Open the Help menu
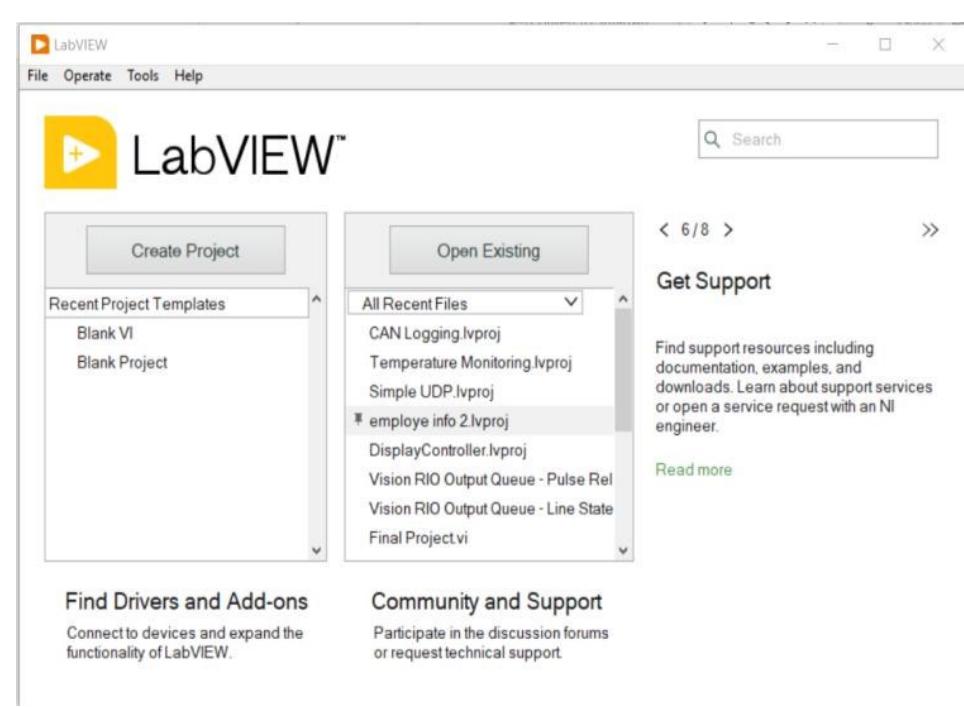Screen dimensions: 964x707 coord(188,76)
